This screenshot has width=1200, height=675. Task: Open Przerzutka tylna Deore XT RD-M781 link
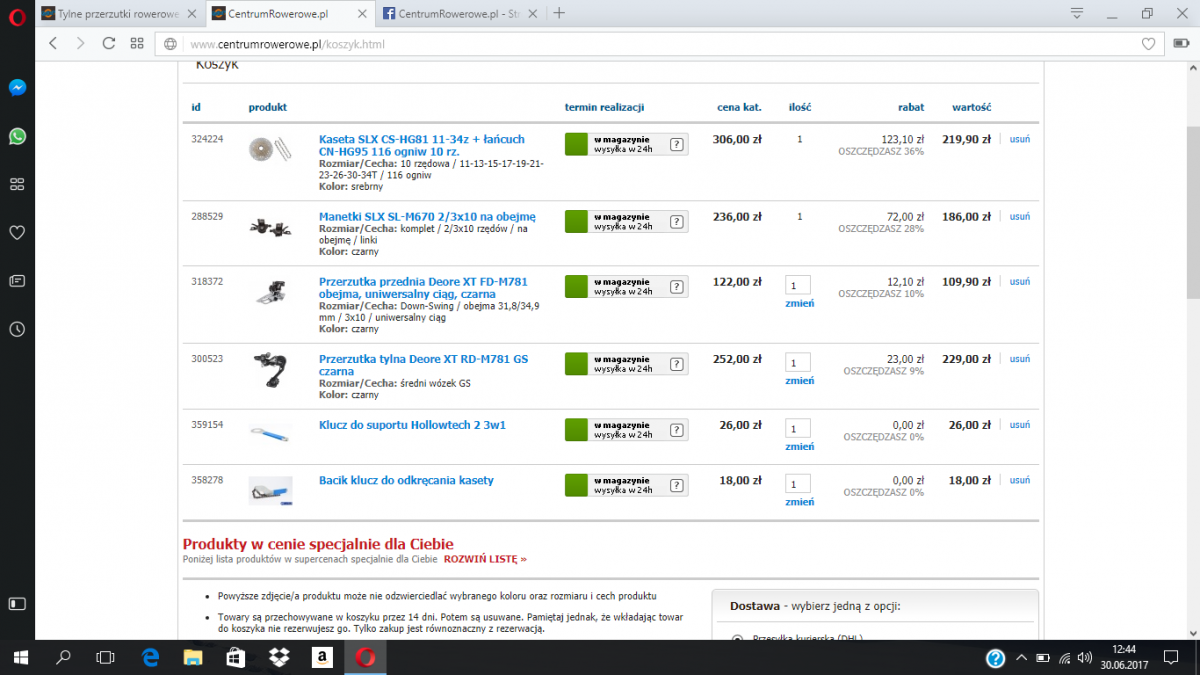pyautogui.click(x=423, y=365)
